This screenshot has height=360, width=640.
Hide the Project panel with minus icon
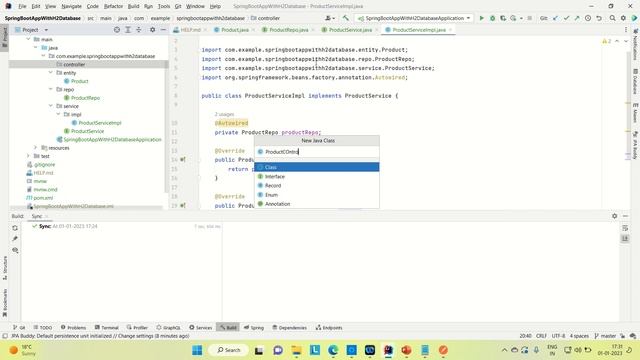tap(163, 30)
